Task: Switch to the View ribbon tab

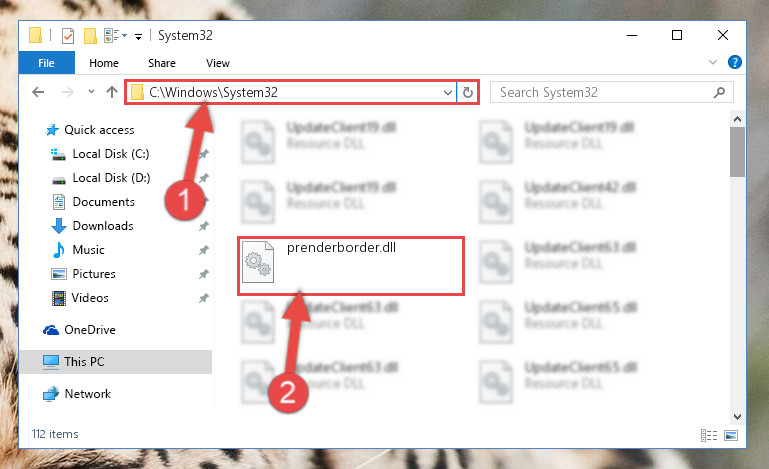Action: pyautogui.click(x=218, y=63)
